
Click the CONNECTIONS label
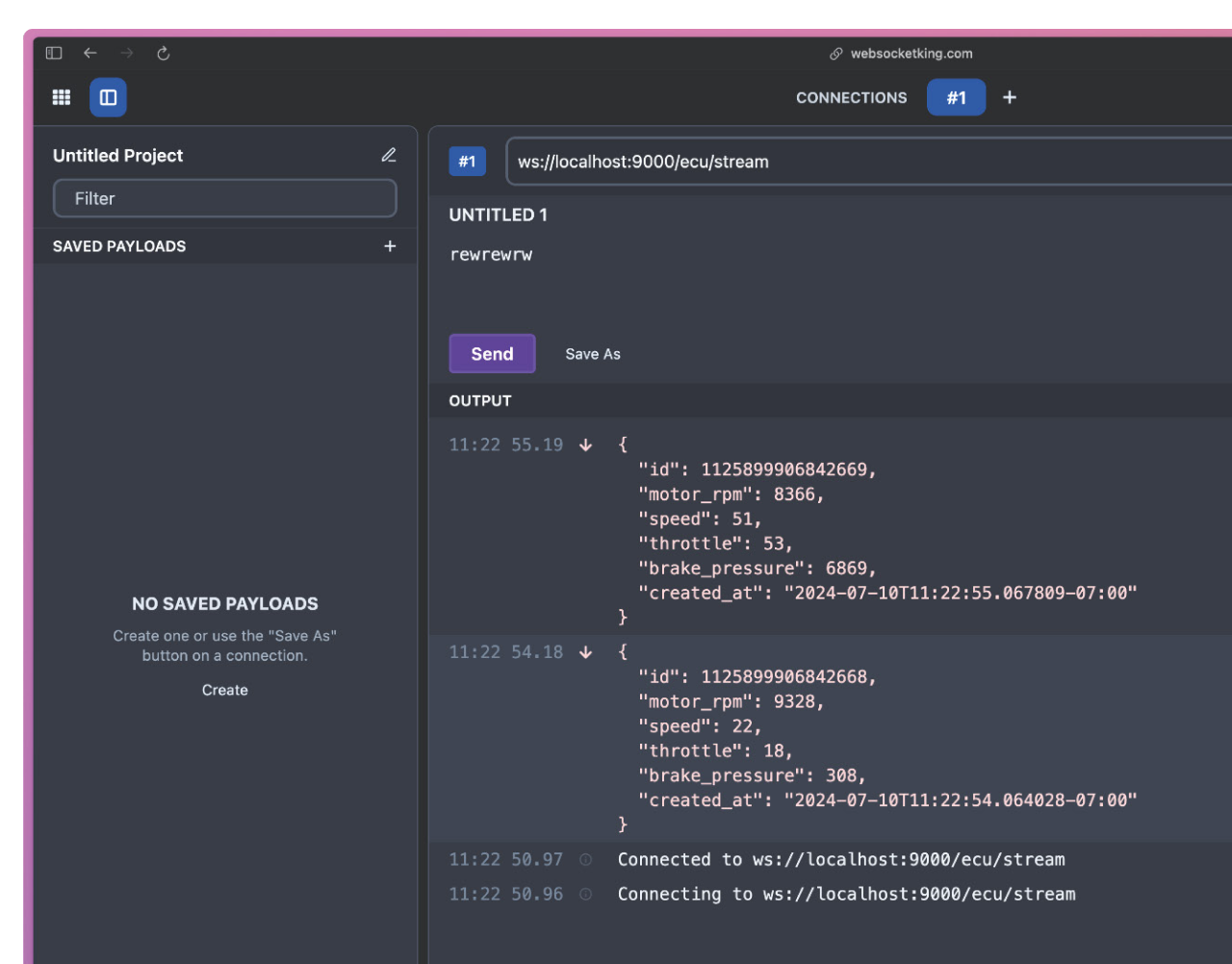(x=851, y=97)
